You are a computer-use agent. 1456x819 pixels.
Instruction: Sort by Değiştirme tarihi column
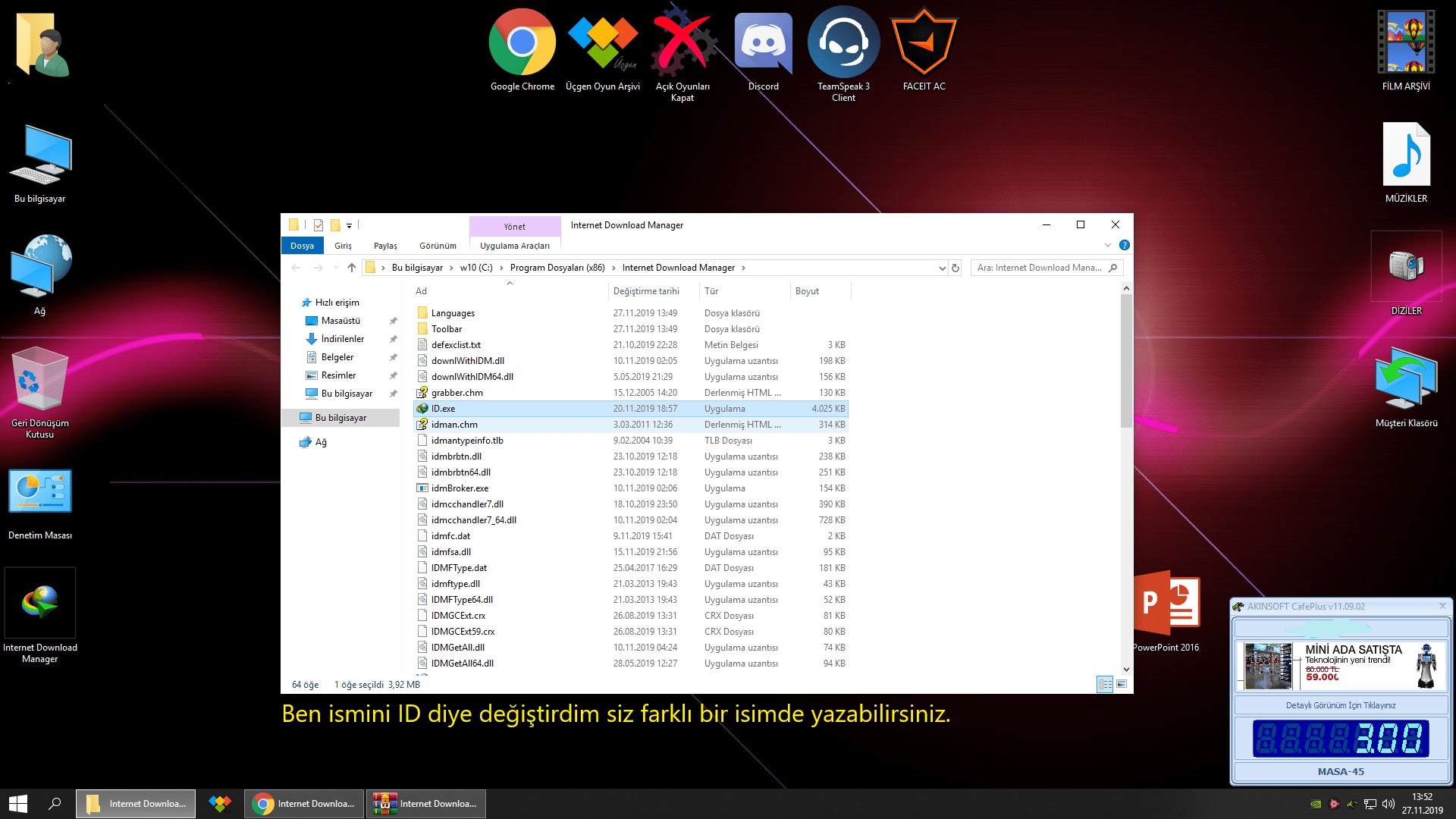tap(654, 291)
